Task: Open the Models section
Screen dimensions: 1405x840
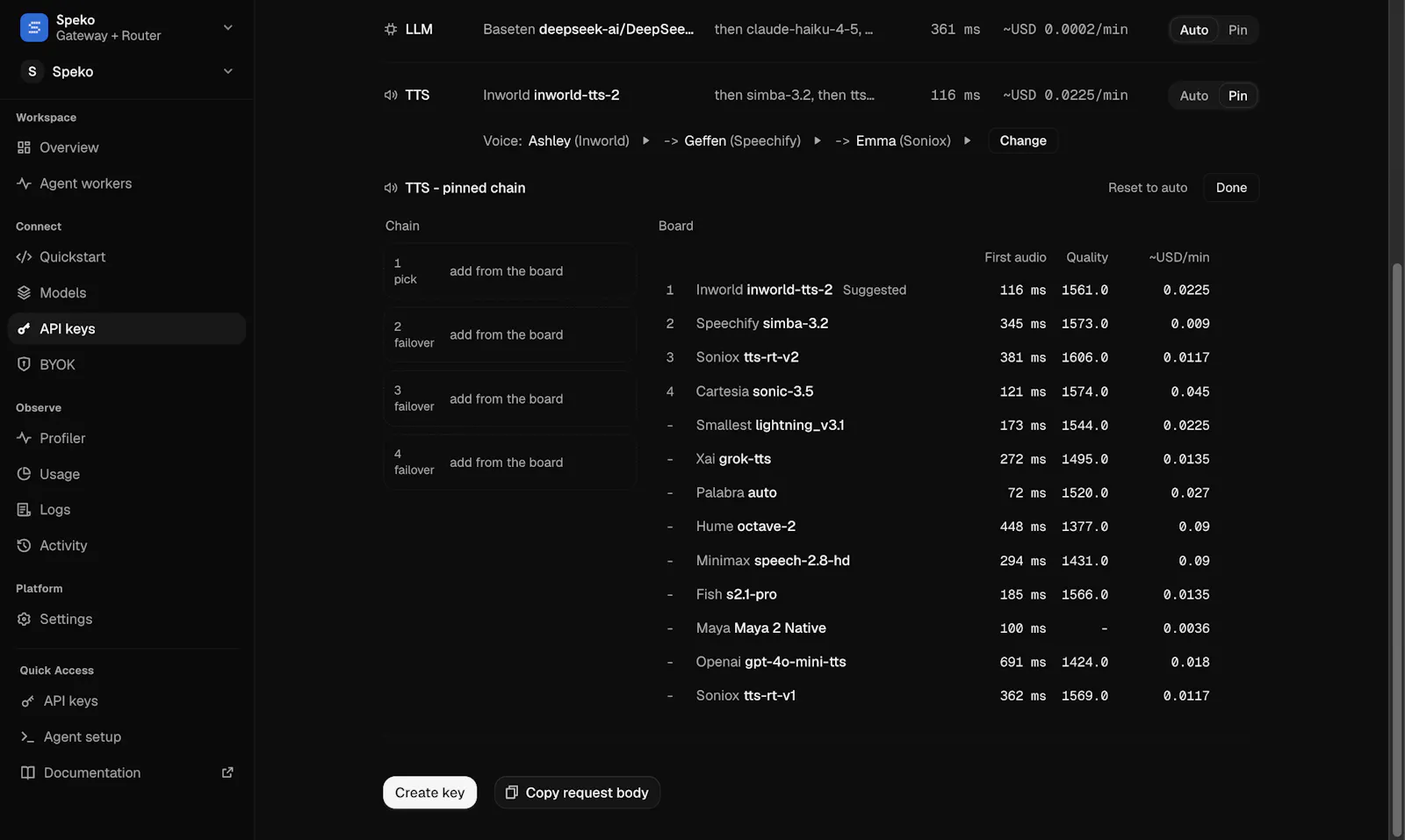Action: tap(126, 293)
